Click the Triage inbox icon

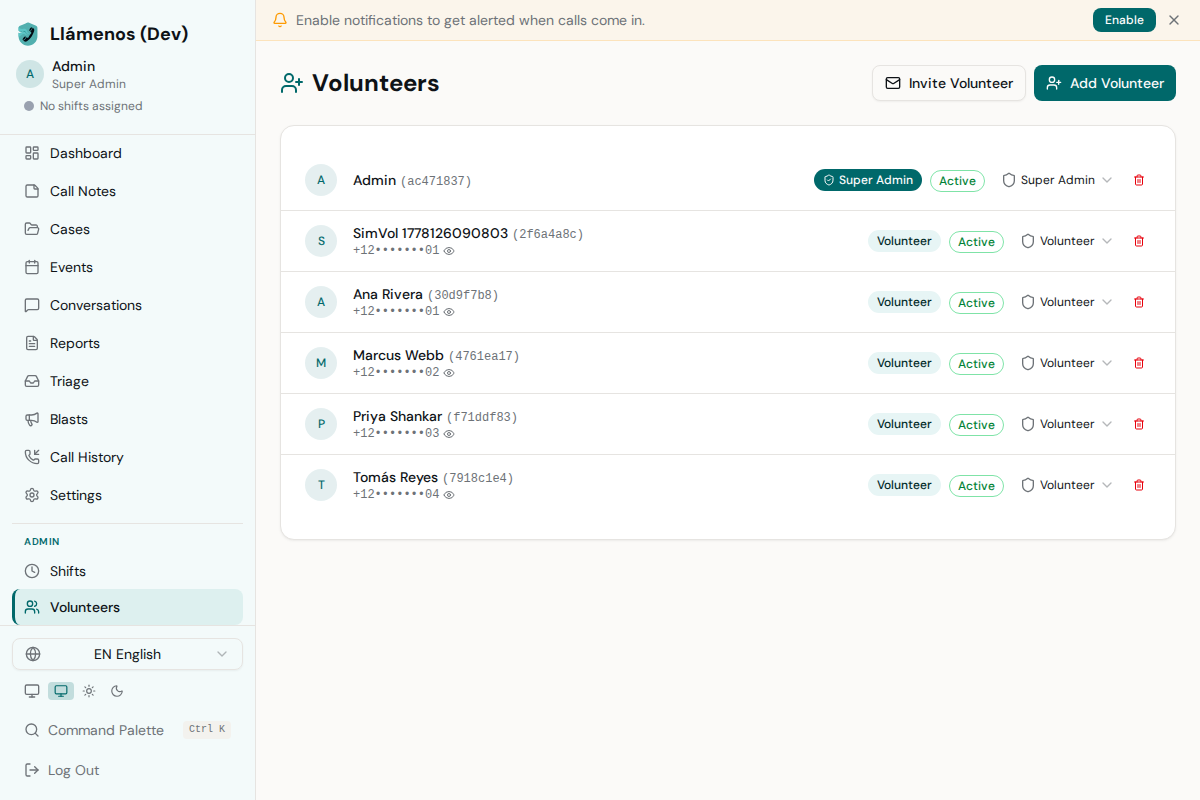(x=32, y=381)
